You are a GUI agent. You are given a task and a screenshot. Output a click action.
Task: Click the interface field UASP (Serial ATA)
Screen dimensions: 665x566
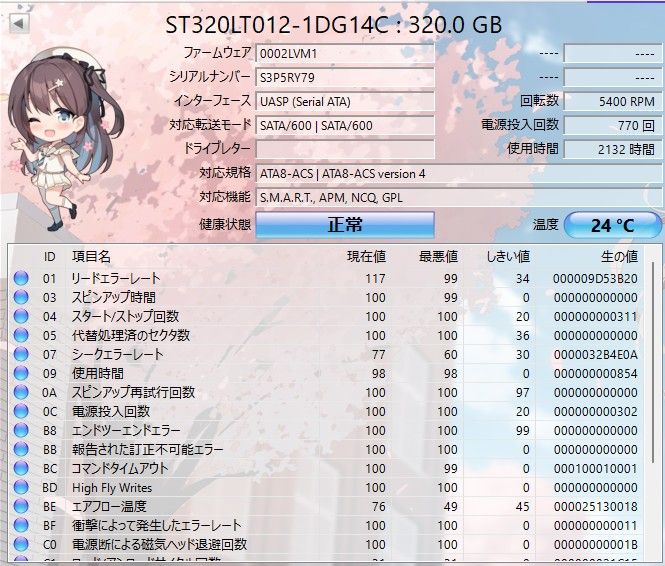pos(345,102)
